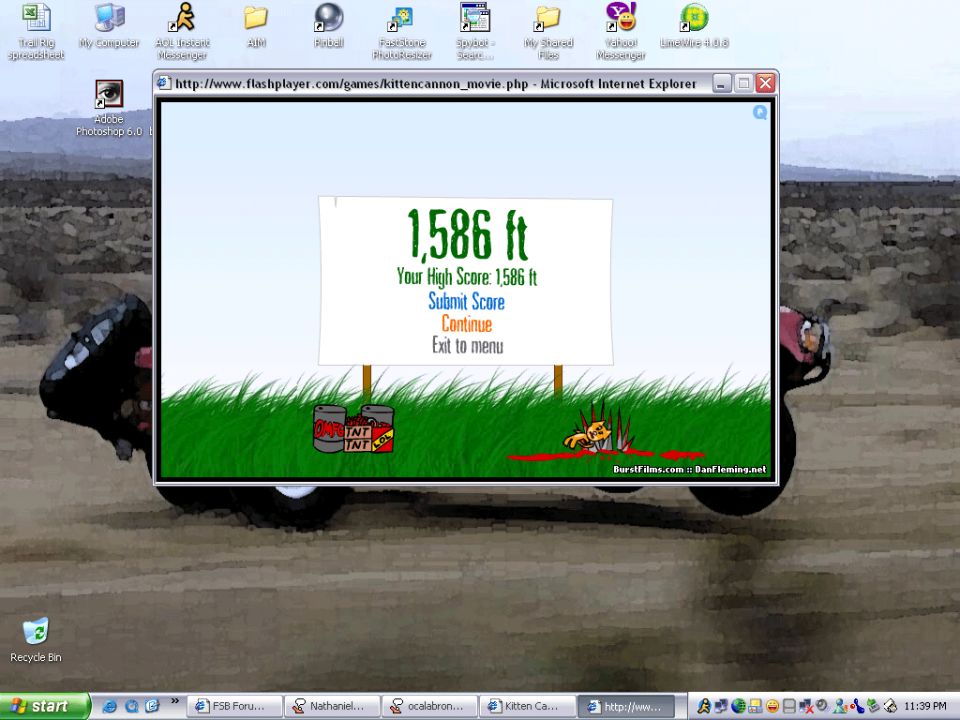
Task: Launch the AOL Instant Messenger shortcut
Action: tap(182, 31)
